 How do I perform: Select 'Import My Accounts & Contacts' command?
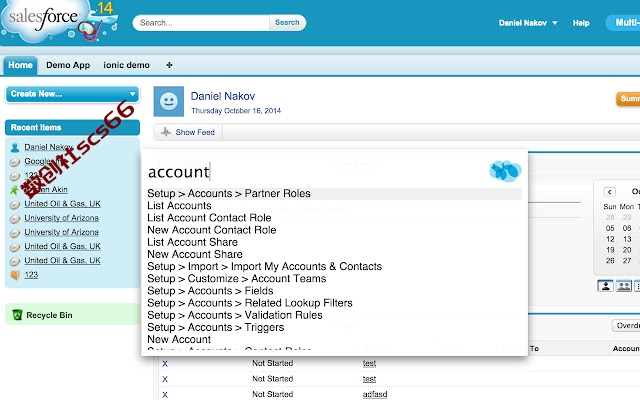(x=264, y=267)
